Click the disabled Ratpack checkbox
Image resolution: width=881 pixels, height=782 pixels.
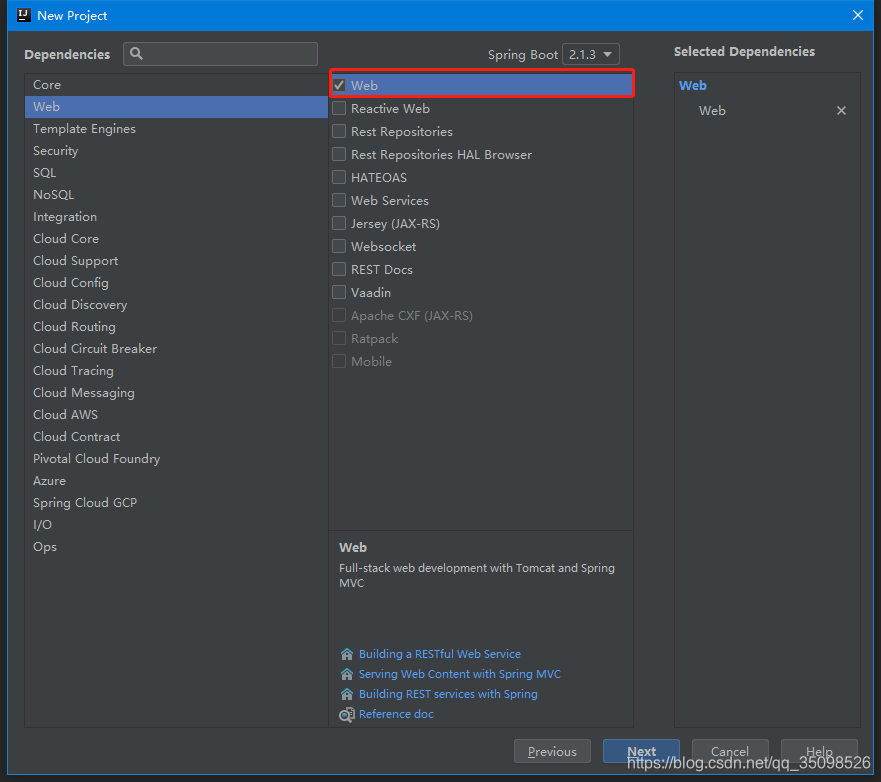pyautogui.click(x=339, y=339)
